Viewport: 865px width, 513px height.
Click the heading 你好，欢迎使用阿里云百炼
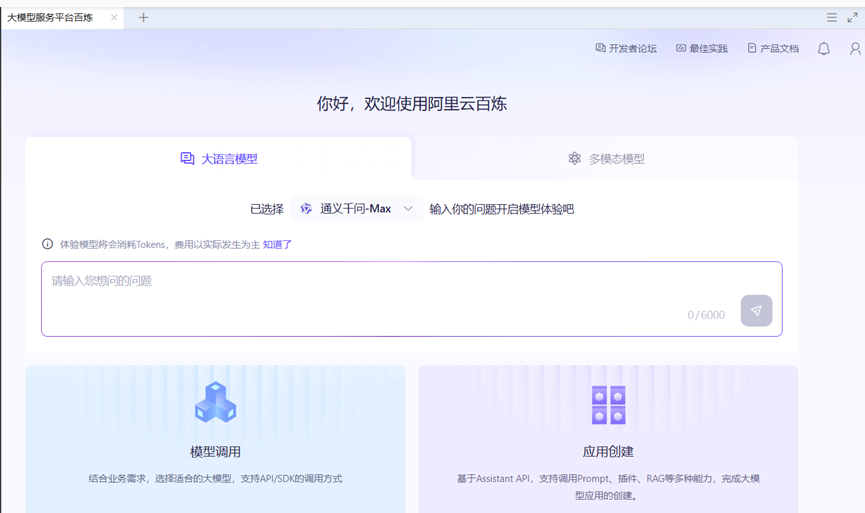point(412,104)
